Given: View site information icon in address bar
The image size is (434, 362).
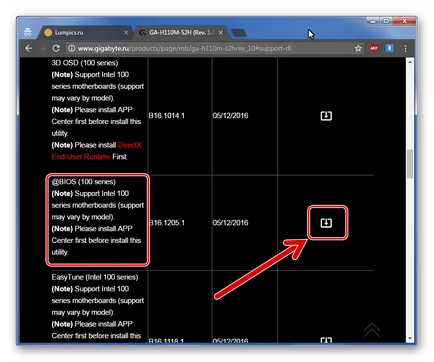Looking at the screenshot, I should [71, 48].
